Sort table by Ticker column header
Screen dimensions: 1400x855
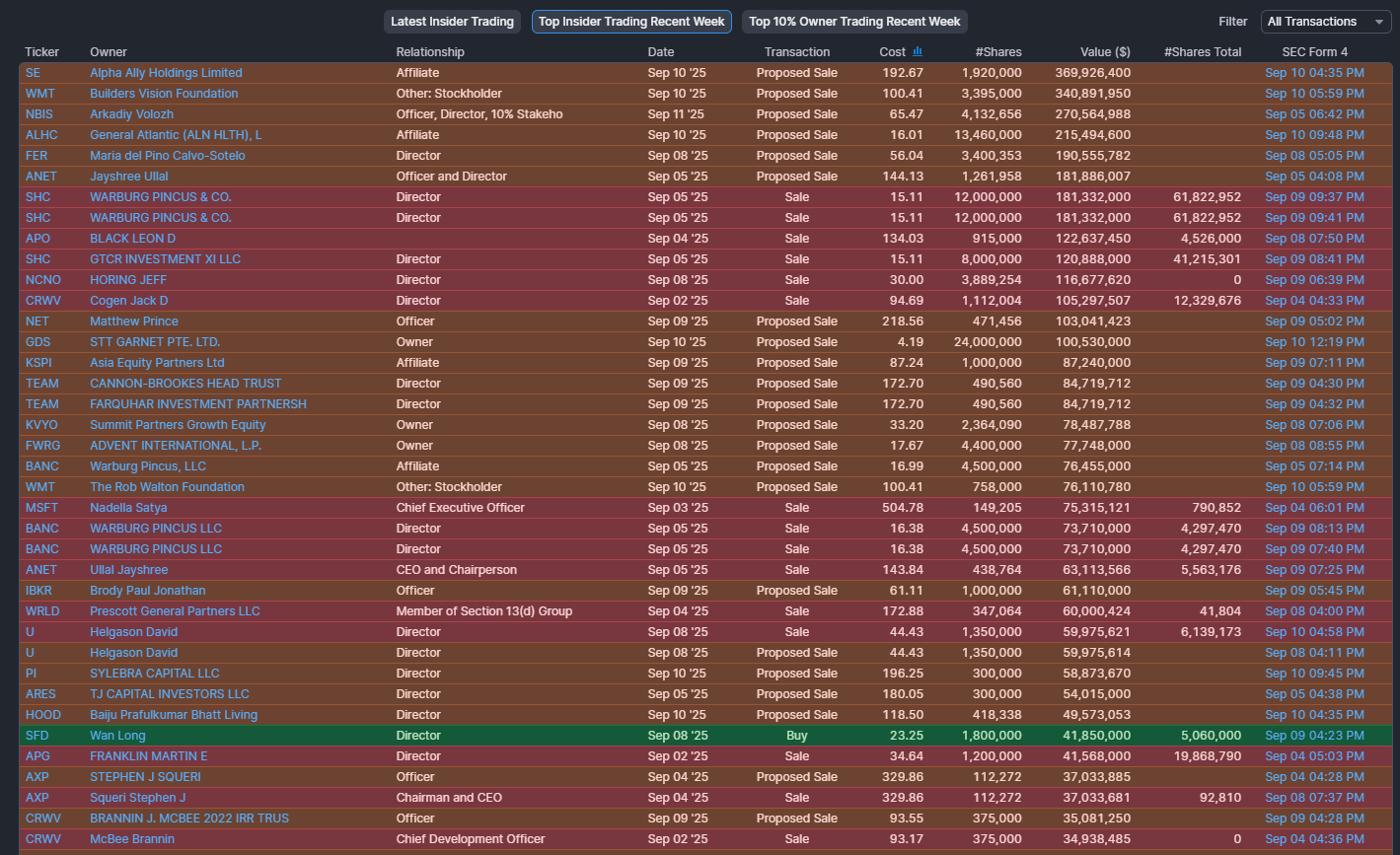coord(42,52)
